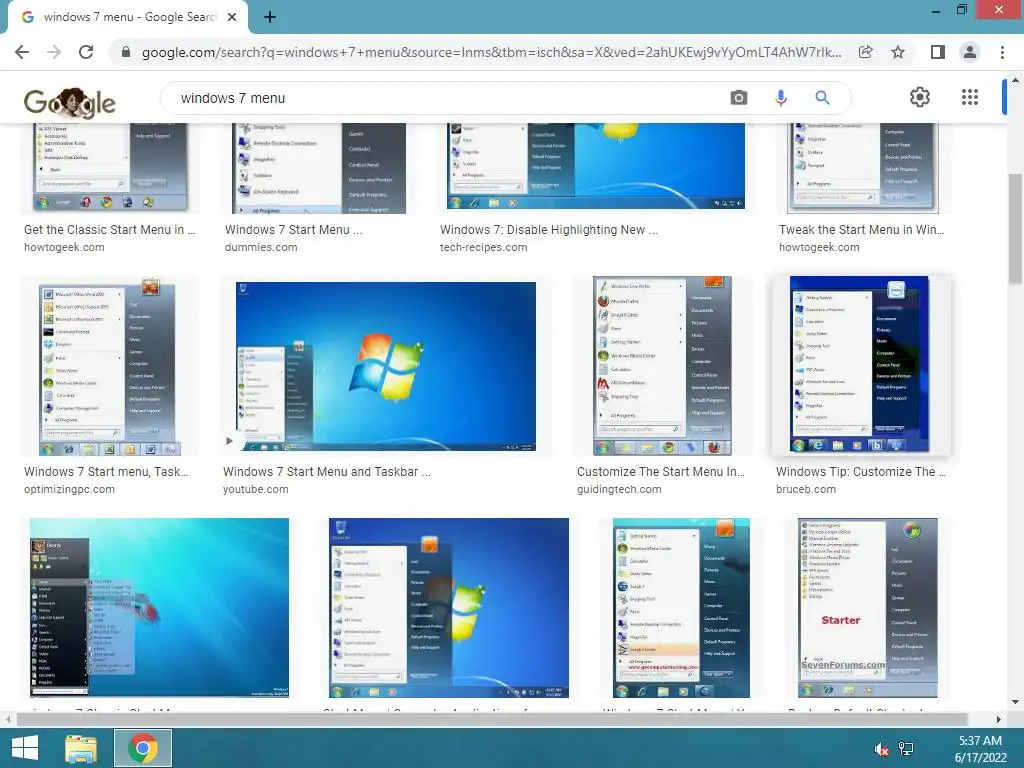Go to Google home via doodle logo
The height and width of the screenshot is (768, 1024).
coord(69,103)
